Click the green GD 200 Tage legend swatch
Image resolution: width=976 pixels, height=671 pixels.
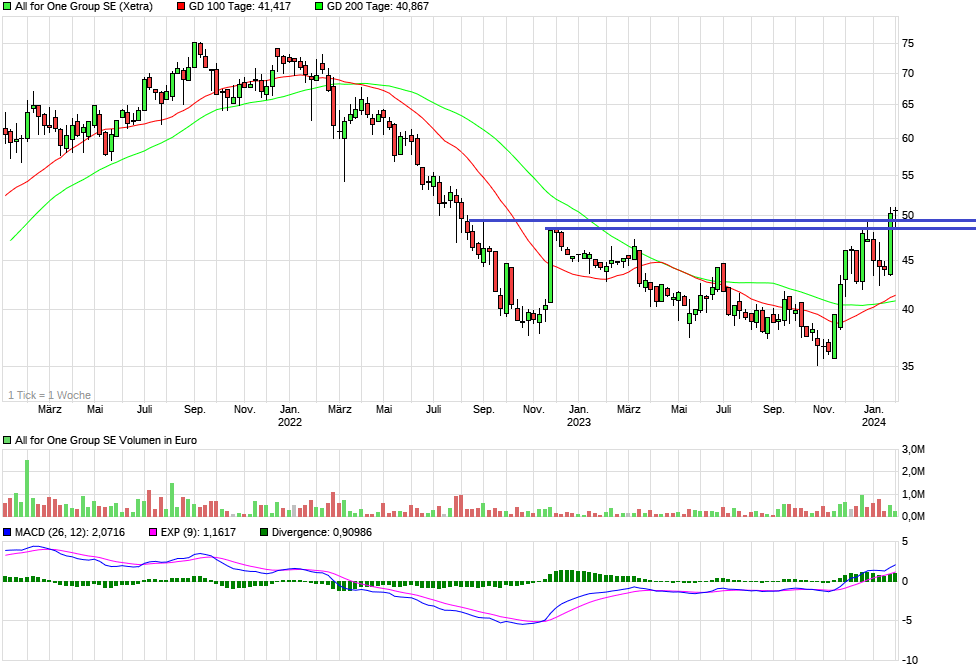pos(319,6)
